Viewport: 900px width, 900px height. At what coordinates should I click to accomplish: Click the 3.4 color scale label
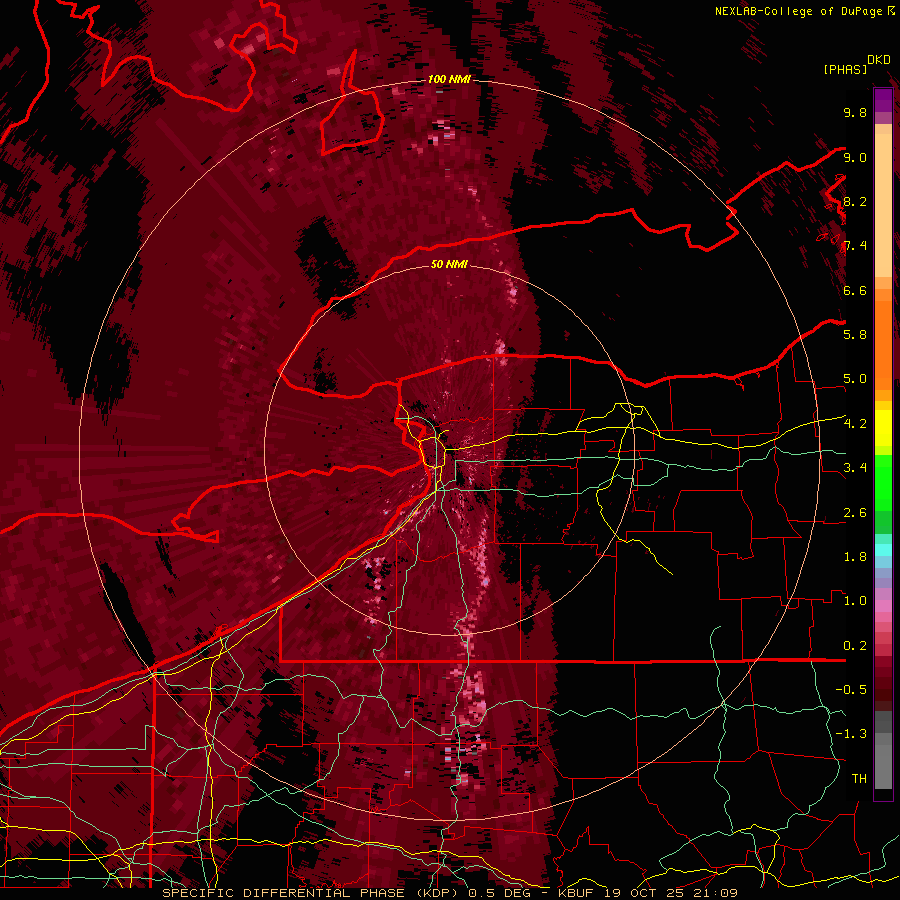click(855, 468)
